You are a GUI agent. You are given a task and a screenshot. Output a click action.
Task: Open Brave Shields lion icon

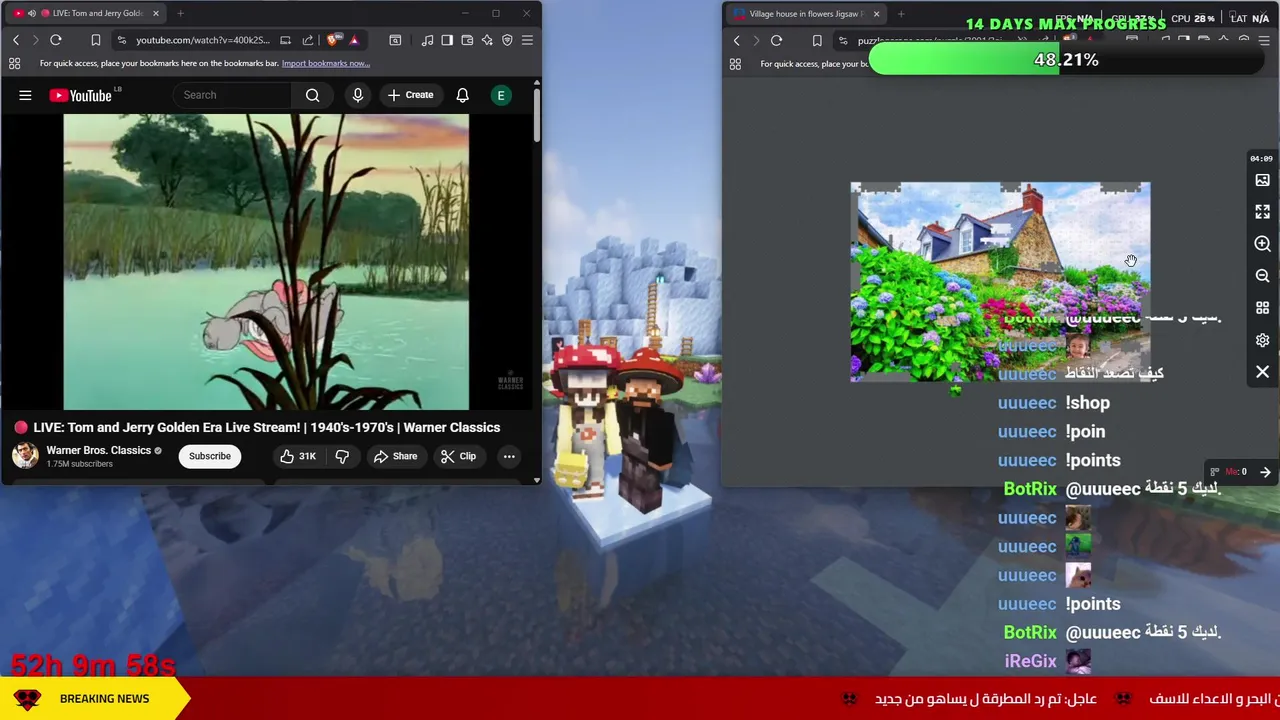pos(333,40)
